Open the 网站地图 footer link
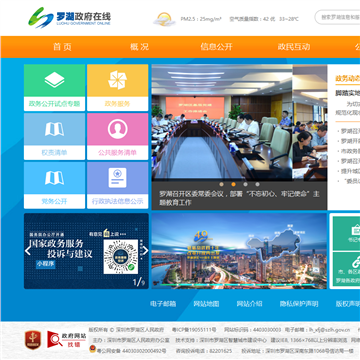Viewport: 360px width, 360px height. 206,304
